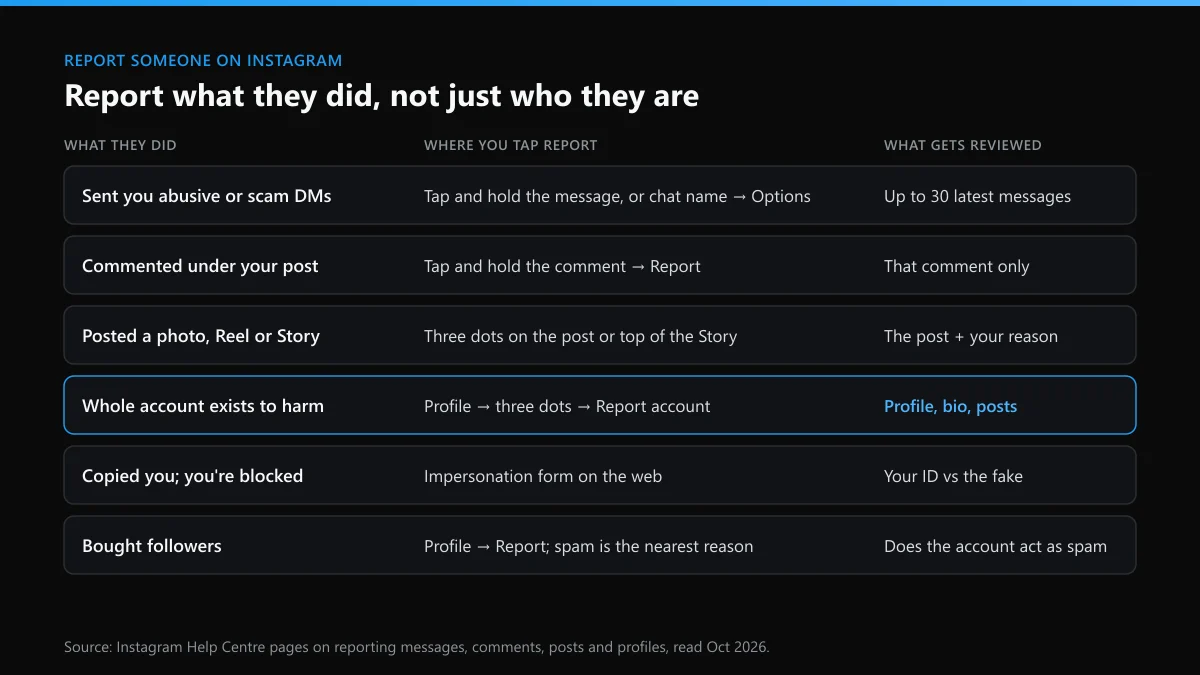Select 'Commented under your post' cell
The image size is (1200, 675).
pos(200,266)
